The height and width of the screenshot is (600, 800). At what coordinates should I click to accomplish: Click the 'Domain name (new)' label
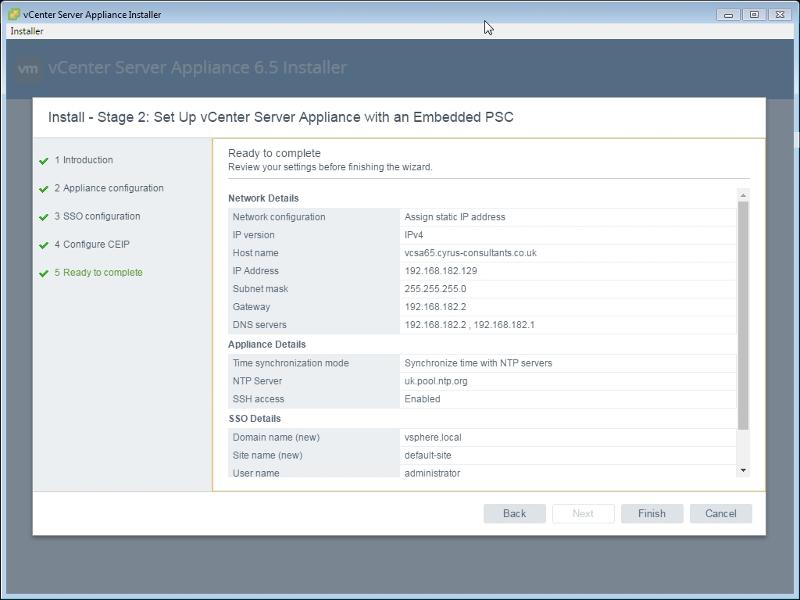click(x=276, y=437)
